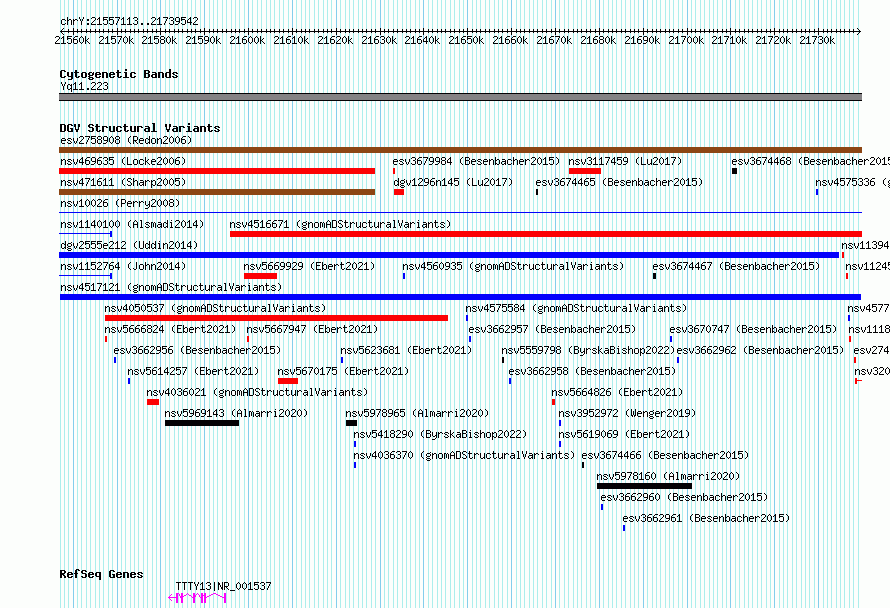Open nsv3952972 (Wenger2019) label
The width and height of the screenshot is (890, 608).
(x=627, y=413)
